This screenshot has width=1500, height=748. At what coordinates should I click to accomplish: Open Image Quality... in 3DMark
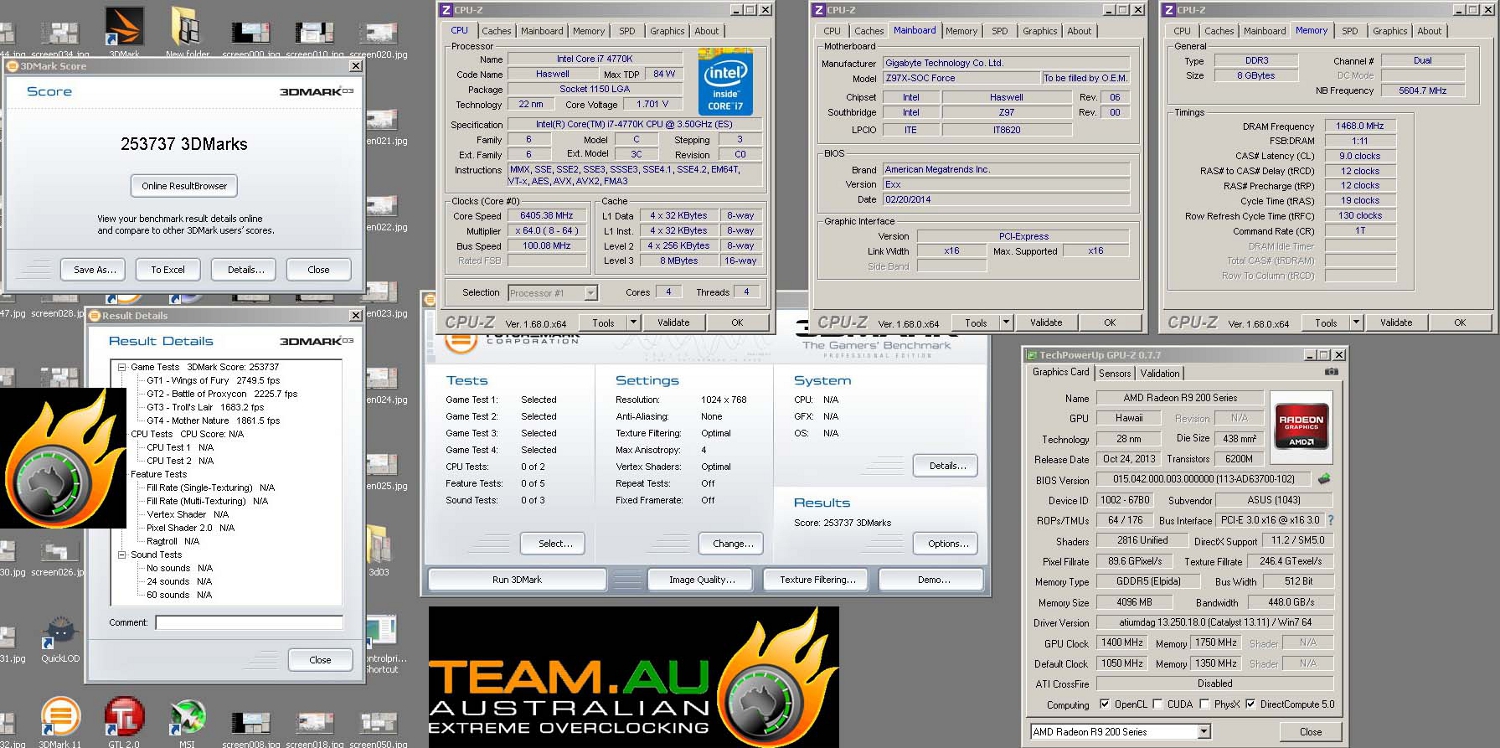[702, 580]
